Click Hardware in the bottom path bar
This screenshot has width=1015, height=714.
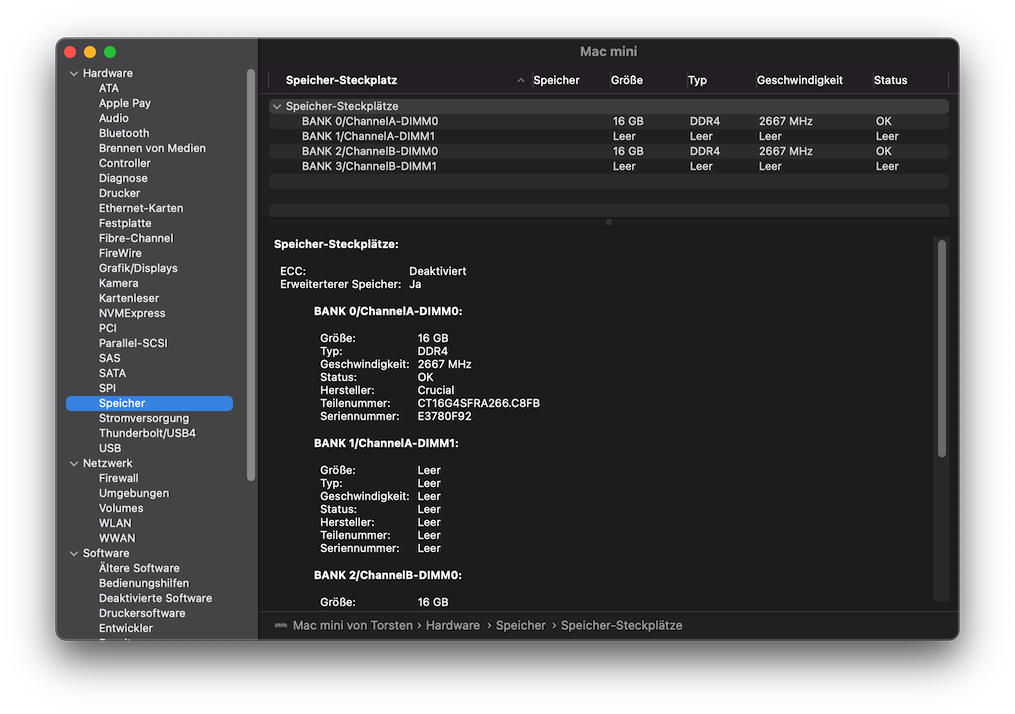(x=452, y=625)
